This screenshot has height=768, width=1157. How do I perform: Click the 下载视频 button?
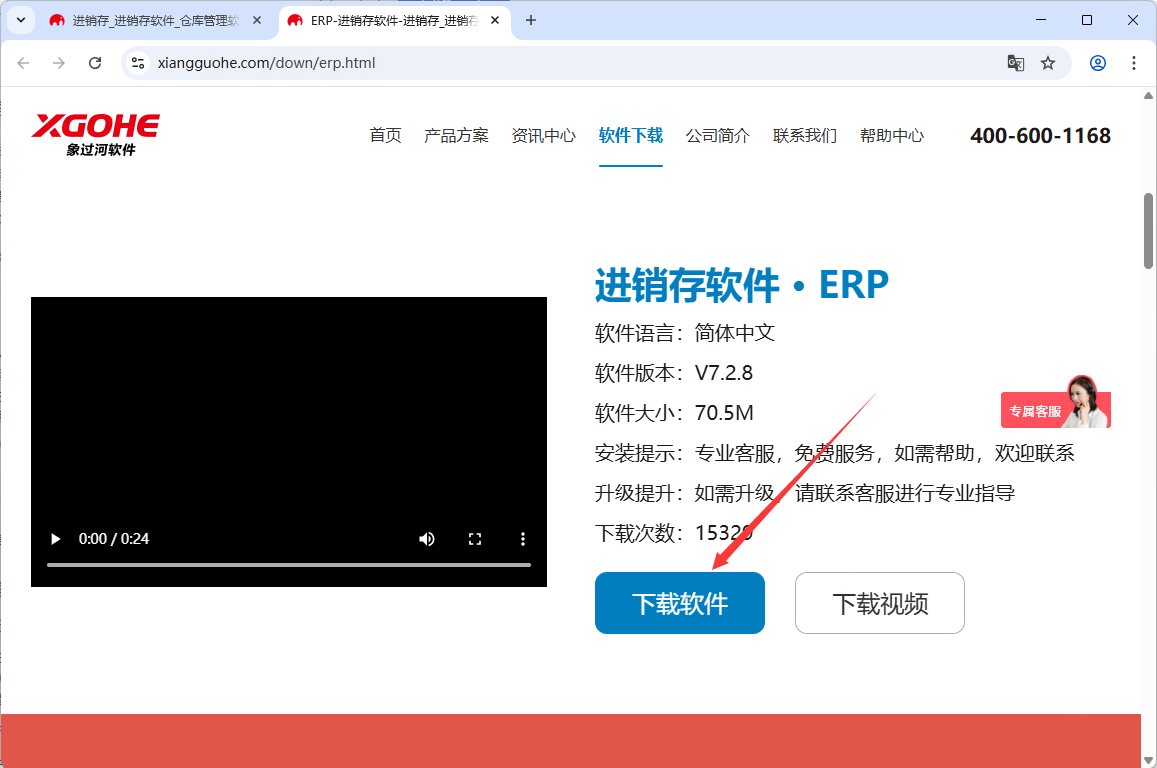[880, 603]
